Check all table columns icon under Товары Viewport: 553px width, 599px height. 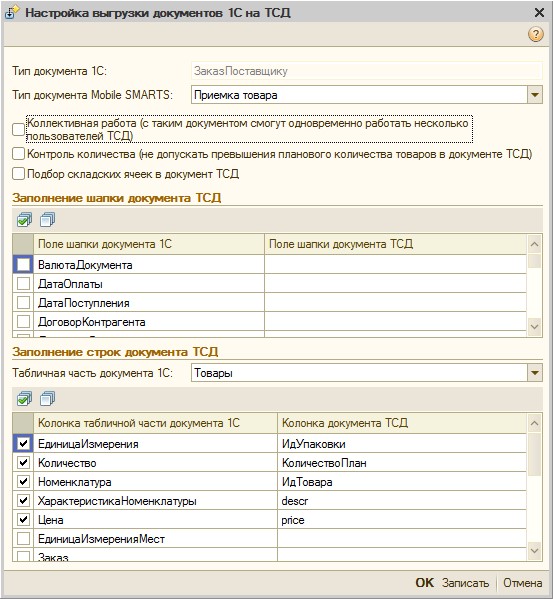coord(24,398)
